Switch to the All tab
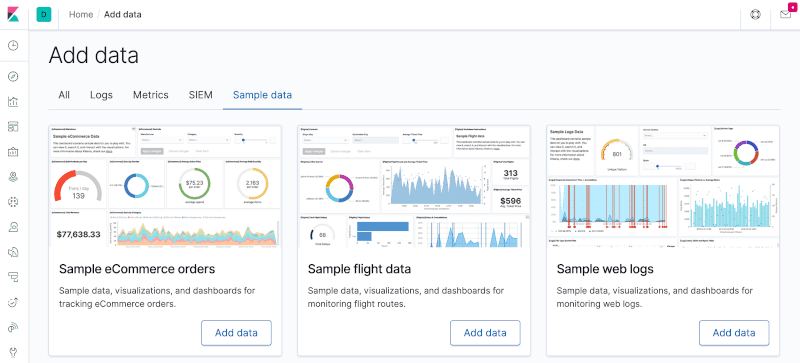Screen dimensions: 800x363 pyautogui.click(x=64, y=95)
